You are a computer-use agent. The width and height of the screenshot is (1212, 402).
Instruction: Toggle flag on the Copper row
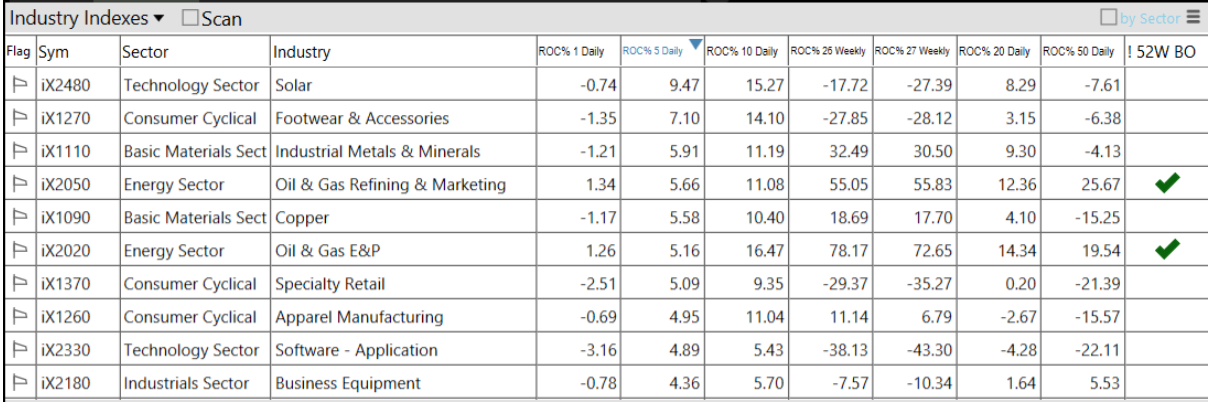click(x=19, y=218)
